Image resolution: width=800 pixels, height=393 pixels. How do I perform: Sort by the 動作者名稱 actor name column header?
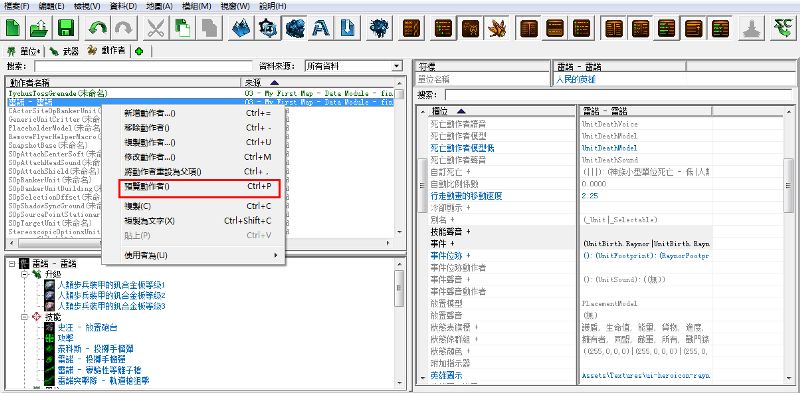(122, 82)
